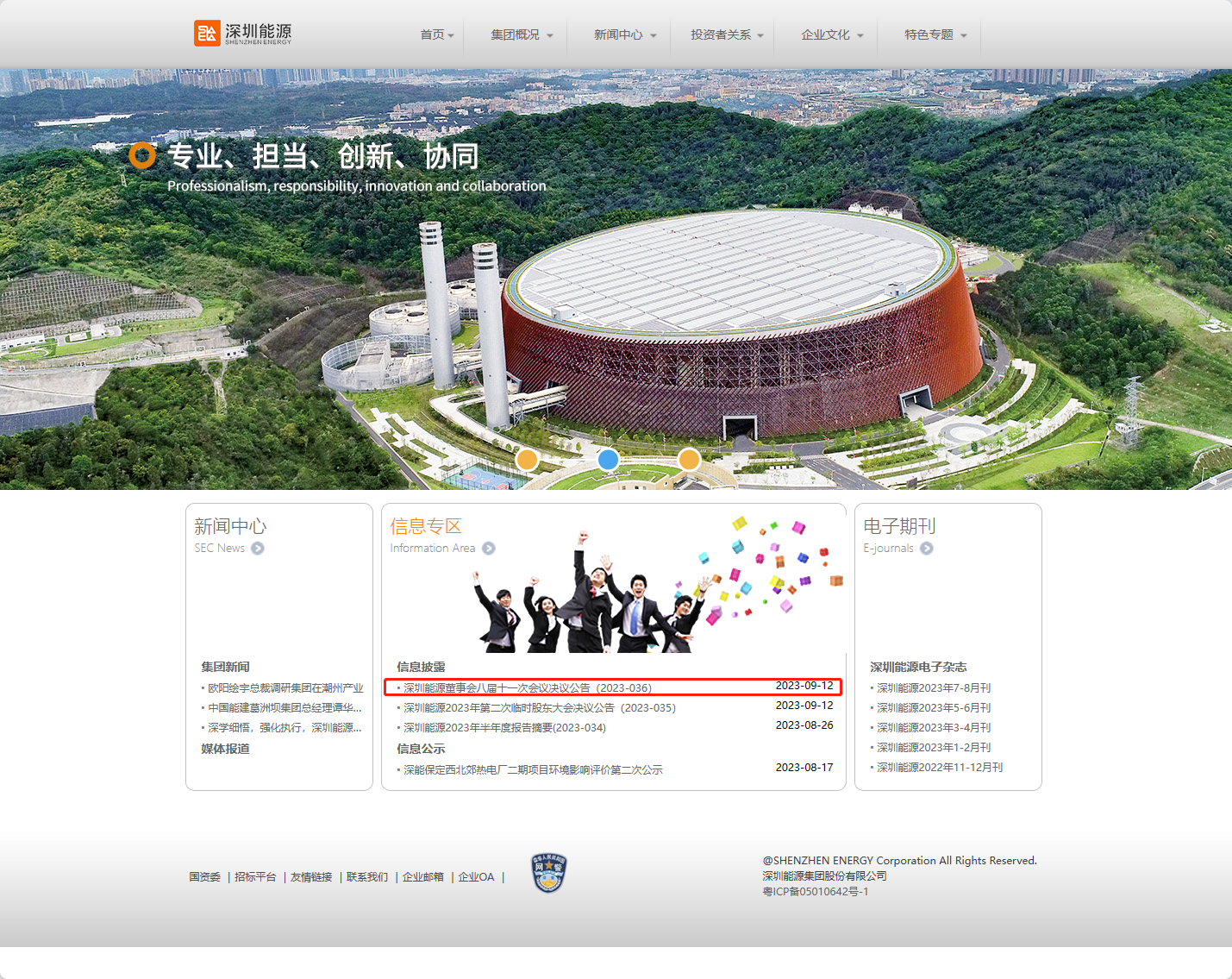The width and height of the screenshot is (1232, 979).
Task: Open announcement 2023-036 董事会八届十一次会议决议公告
Action: pyautogui.click(x=528, y=688)
